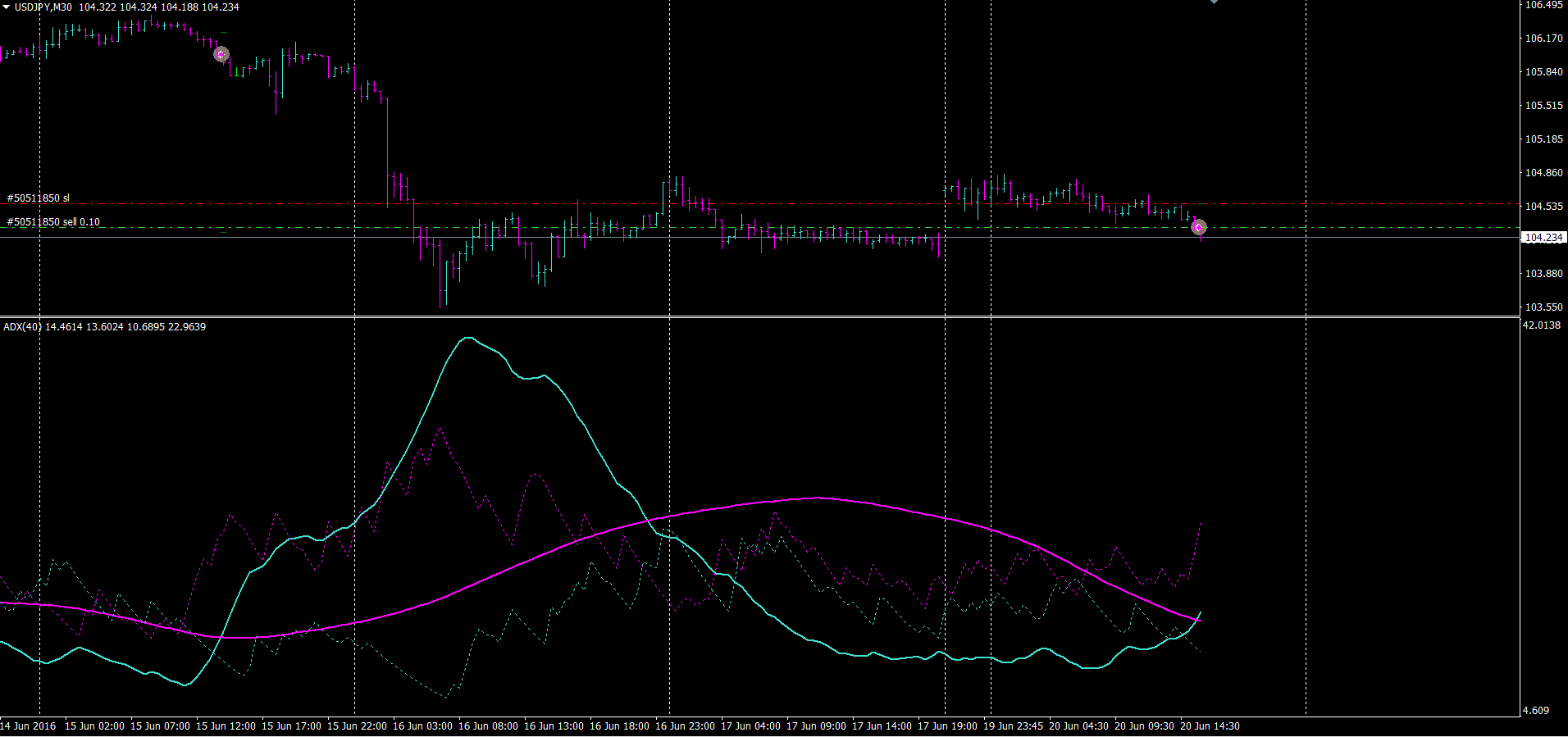Viewport: 1568px width, 737px height.
Task: Select the sell entry marker on 15 Jun
Action: [221, 54]
